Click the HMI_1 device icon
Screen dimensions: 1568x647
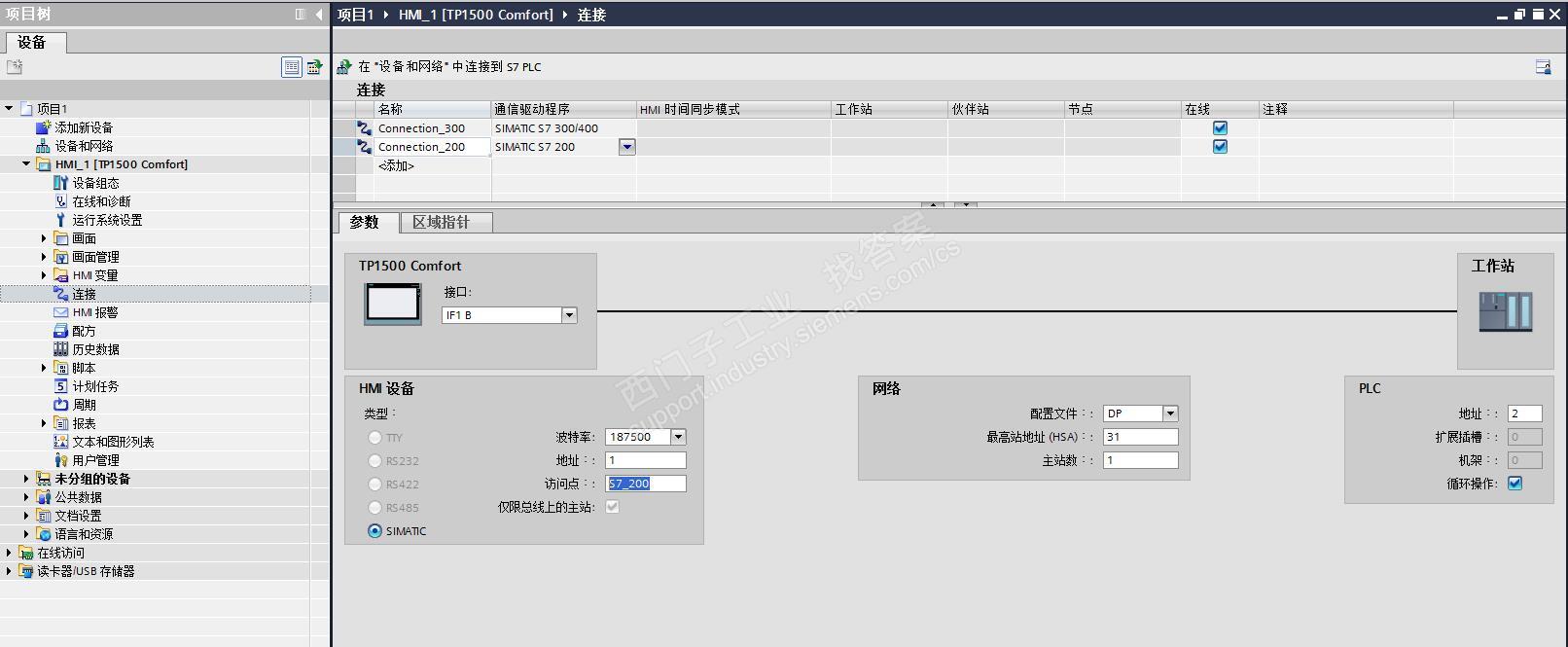pyautogui.click(x=43, y=164)
